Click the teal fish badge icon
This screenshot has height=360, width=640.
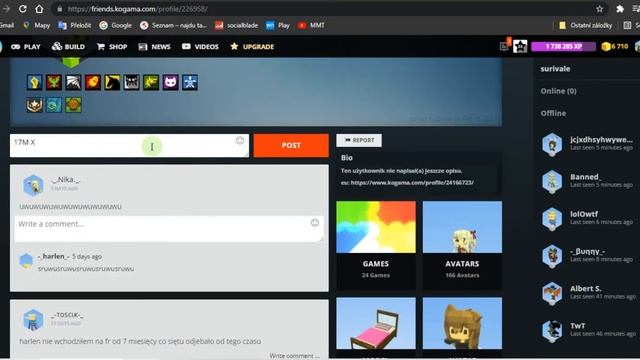[54, 105]
